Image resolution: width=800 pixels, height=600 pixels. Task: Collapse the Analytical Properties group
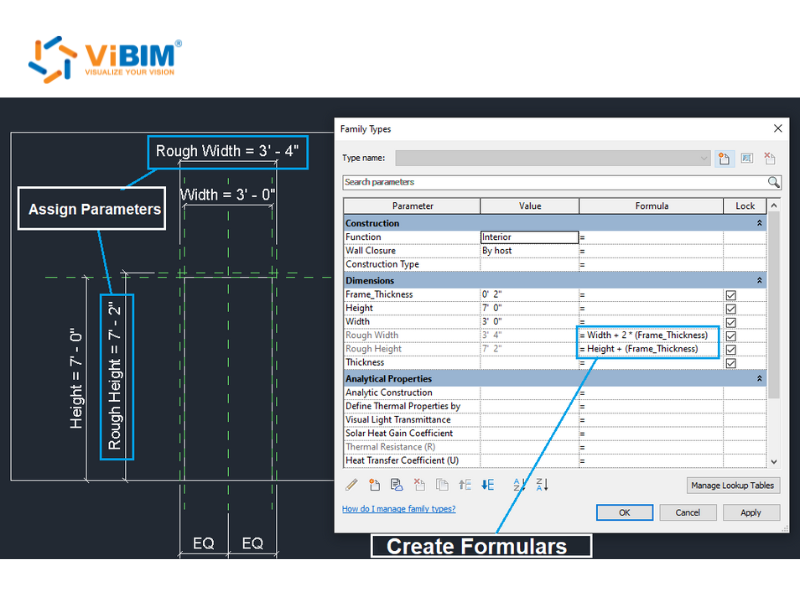pyautogui.click(x=759, y=379)
